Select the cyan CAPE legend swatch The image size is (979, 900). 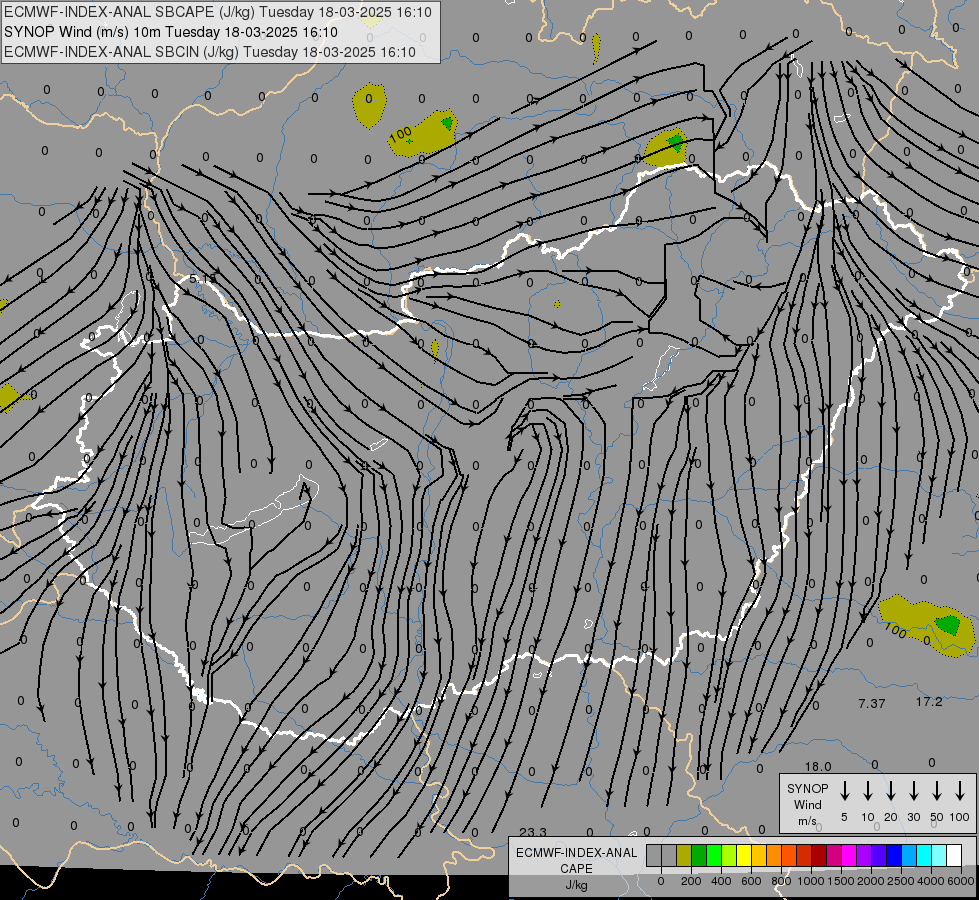[925, 855]
